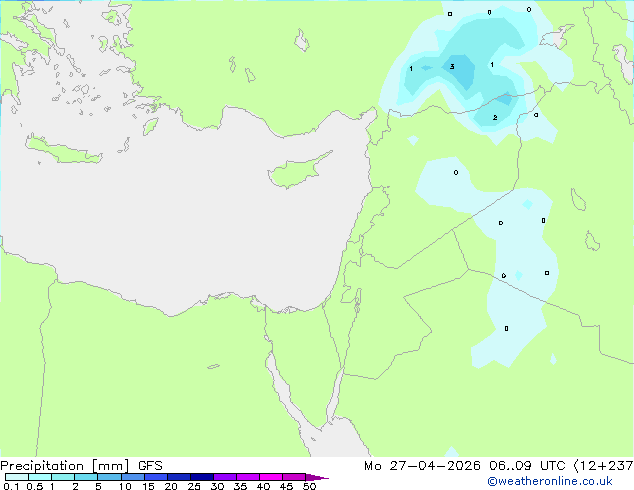This screenshot has width=634, height=490.
Task: Click the '0.1' legend label
Action: click(11, 486)
